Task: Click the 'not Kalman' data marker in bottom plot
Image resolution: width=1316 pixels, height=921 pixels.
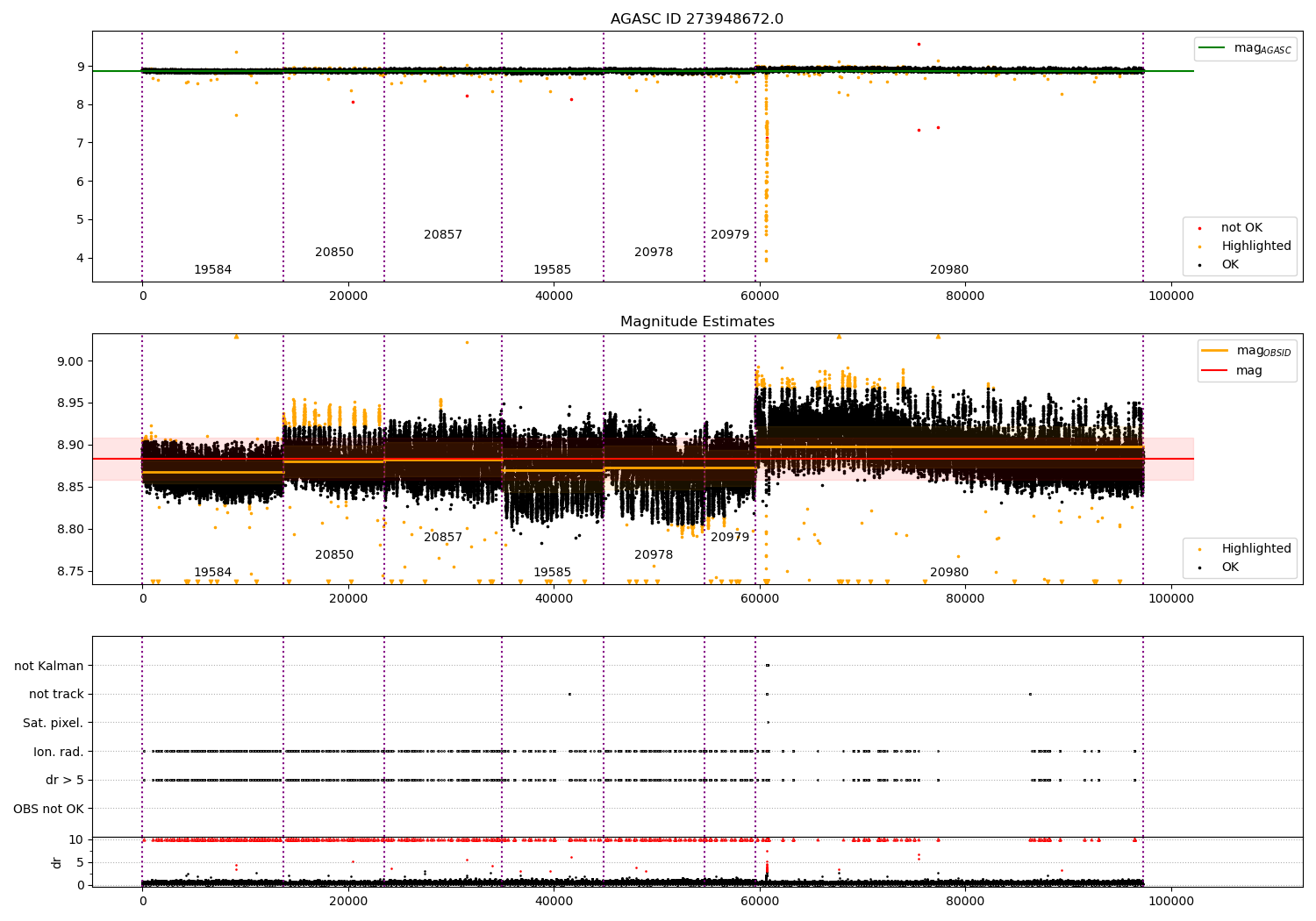Action: tap(767, 665)
